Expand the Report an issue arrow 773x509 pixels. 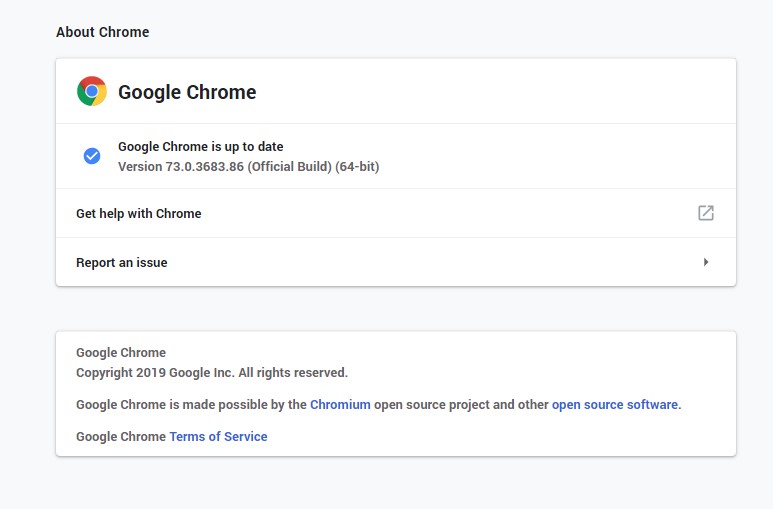pos(706,262)
